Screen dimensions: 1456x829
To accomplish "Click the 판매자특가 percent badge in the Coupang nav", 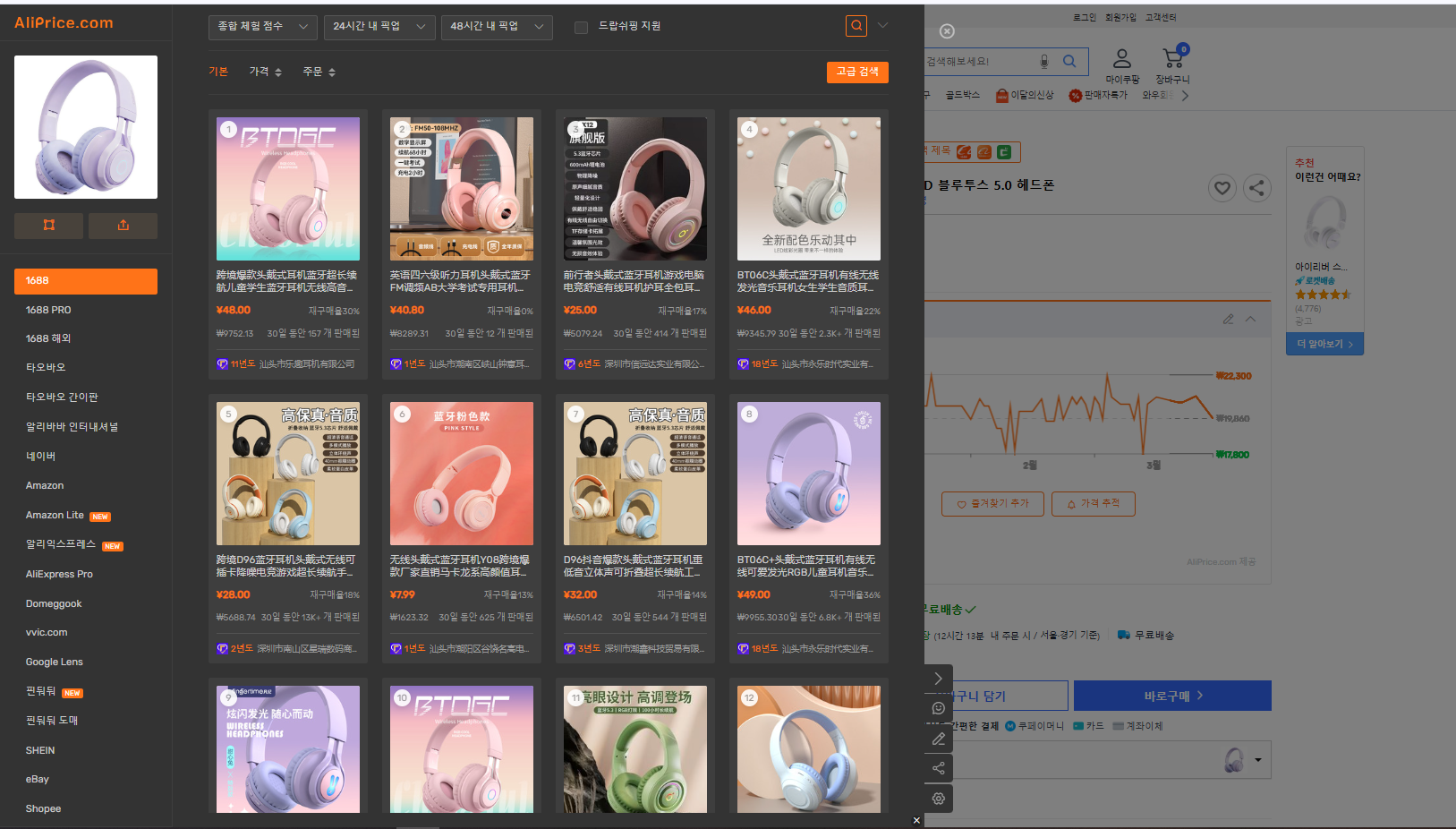I will pyautogui.click(x=1076, y=96).
